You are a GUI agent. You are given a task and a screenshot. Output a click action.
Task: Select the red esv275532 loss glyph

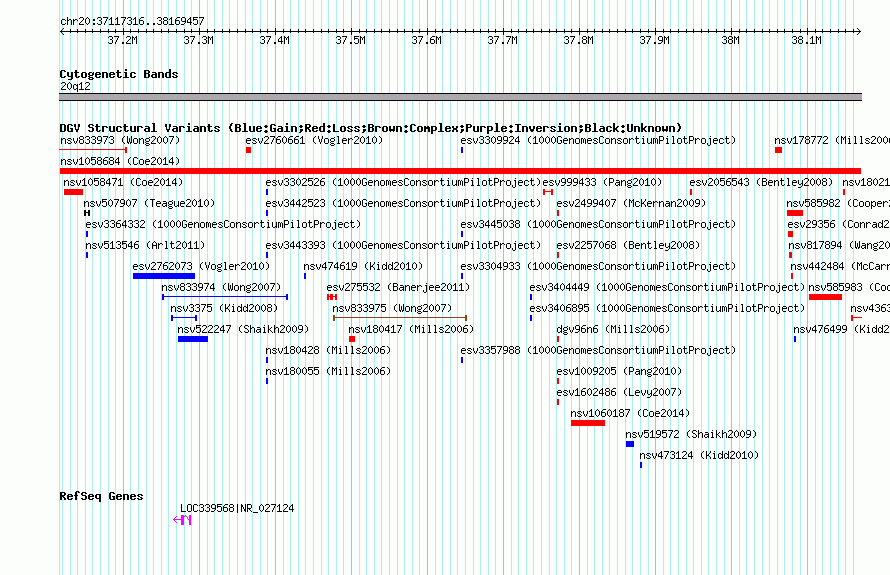click(x=332, y=297)
